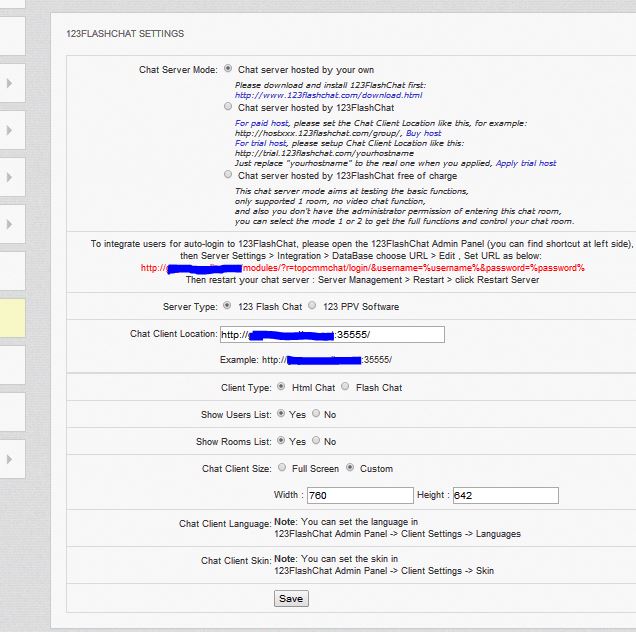Viewport: 636px width, 632px height.
Task: Pick '123 PPV Software' server type
Action: pyautogui.click(x=313, y=306)
